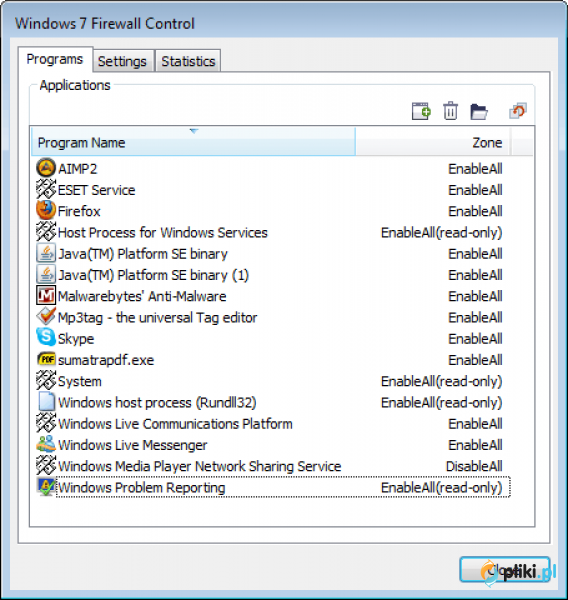Click the add application icon
The width and height of the screenshot is (568, 600).
coord(421,111)
